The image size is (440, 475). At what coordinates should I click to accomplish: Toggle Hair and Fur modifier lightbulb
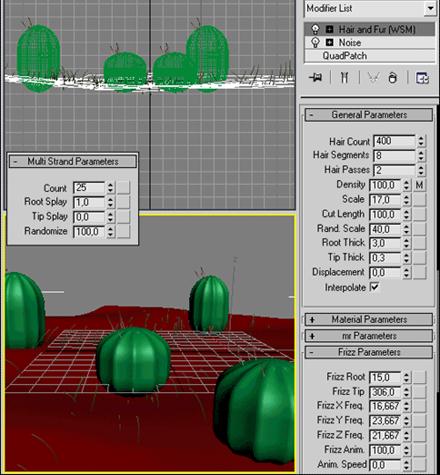pyautogui.click(x=315, y=29)
